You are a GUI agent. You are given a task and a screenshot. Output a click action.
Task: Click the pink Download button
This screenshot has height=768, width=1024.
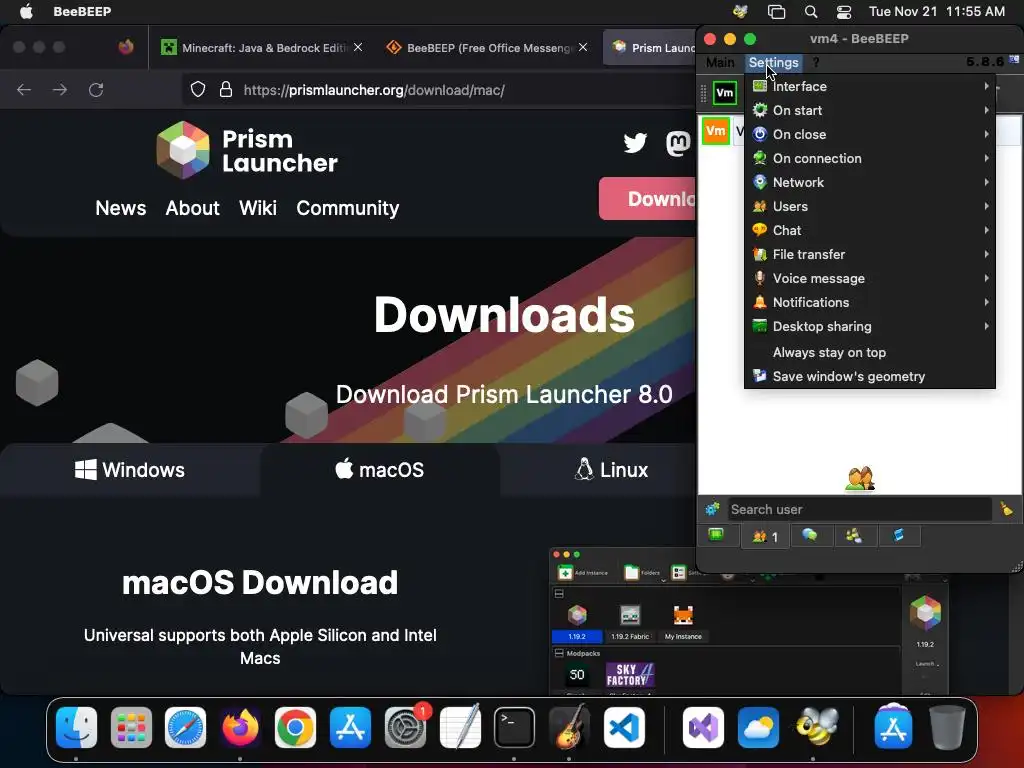point(647,199)
